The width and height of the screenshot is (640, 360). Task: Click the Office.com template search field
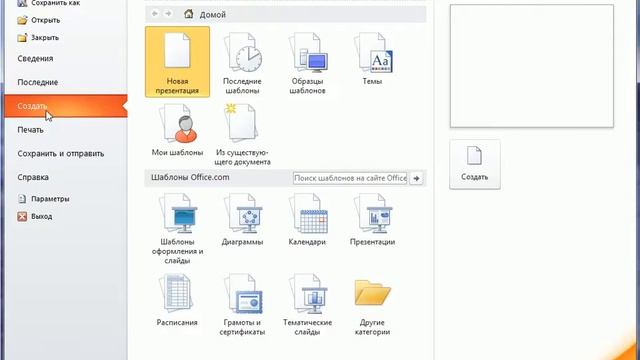coord(350,178)
